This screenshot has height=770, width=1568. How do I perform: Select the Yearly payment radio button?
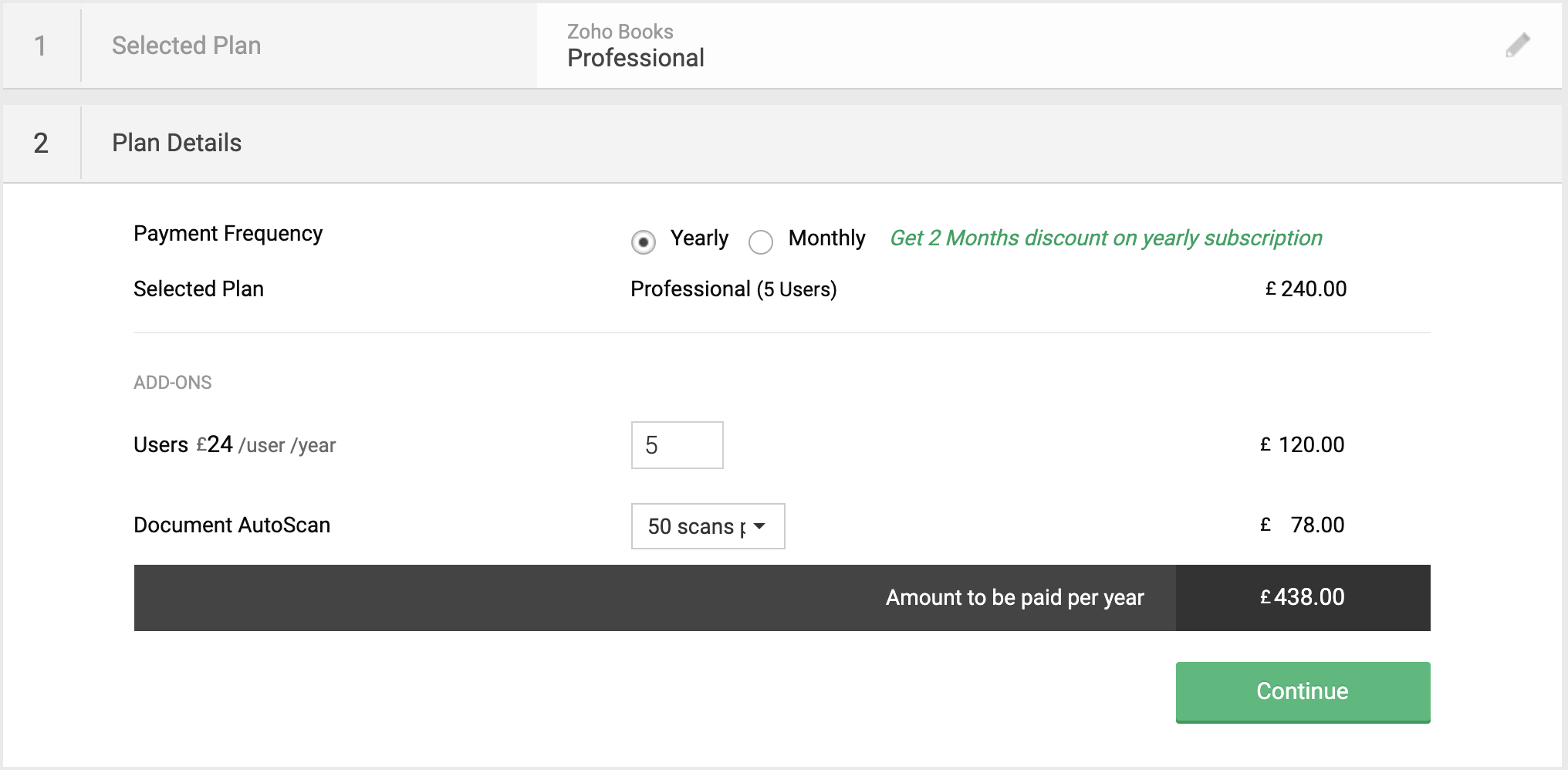pyautogui.click(x=644, y=242)
